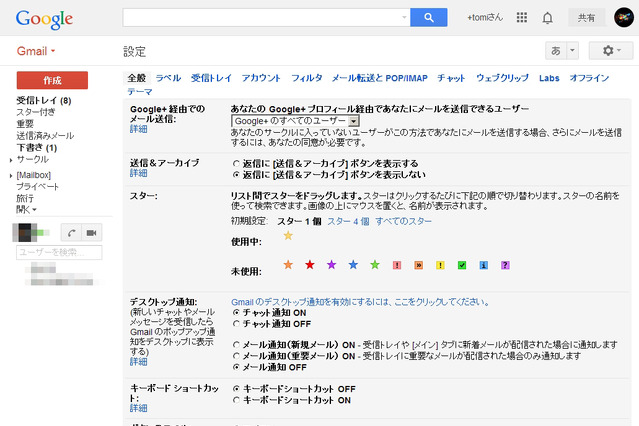Click the blue search magnifier button

point(428,18)
